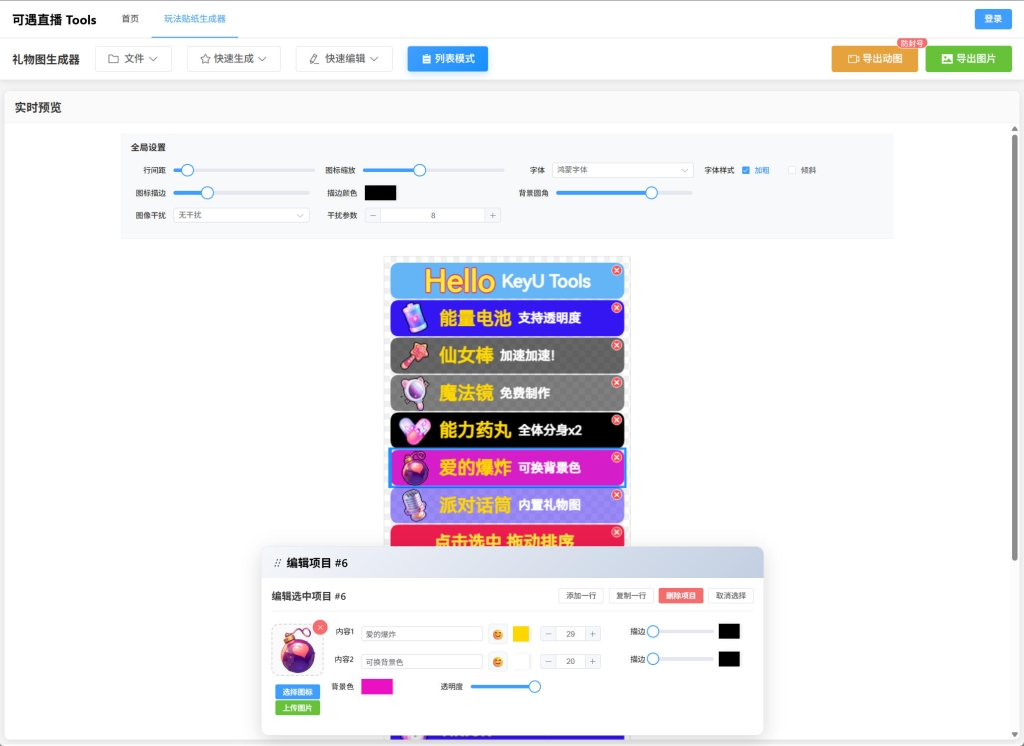Click the bomb icon thumbnail in editor
Image resolution: width=1024 pixels, height=746 pixels.
click(x=297, y=651)
